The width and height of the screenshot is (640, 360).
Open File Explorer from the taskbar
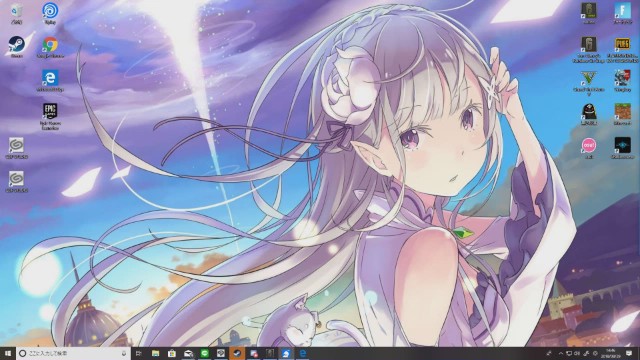coord(156,353)
